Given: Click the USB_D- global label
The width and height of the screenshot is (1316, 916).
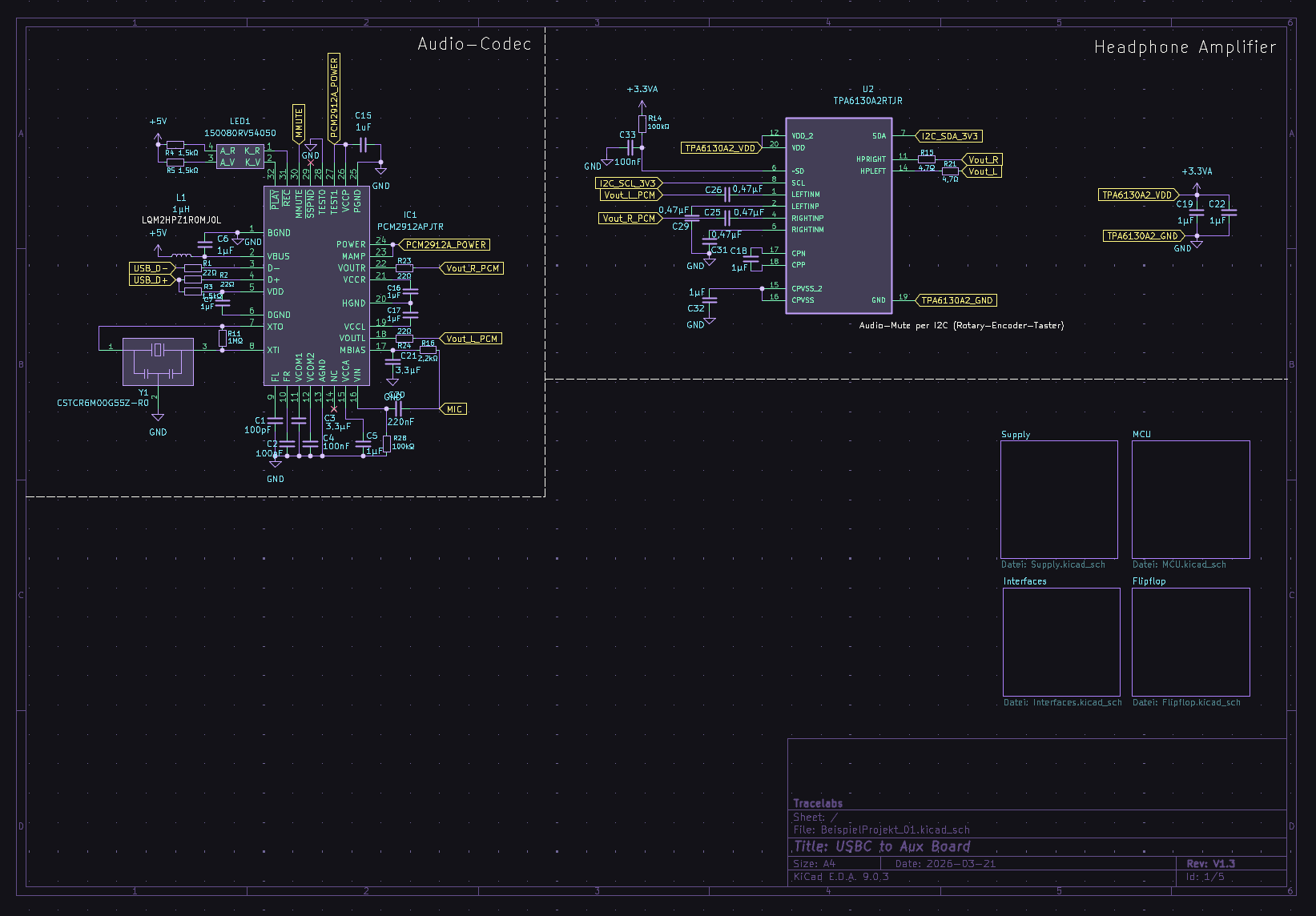Looking at the screenshot, I should (x=151, y=268).
